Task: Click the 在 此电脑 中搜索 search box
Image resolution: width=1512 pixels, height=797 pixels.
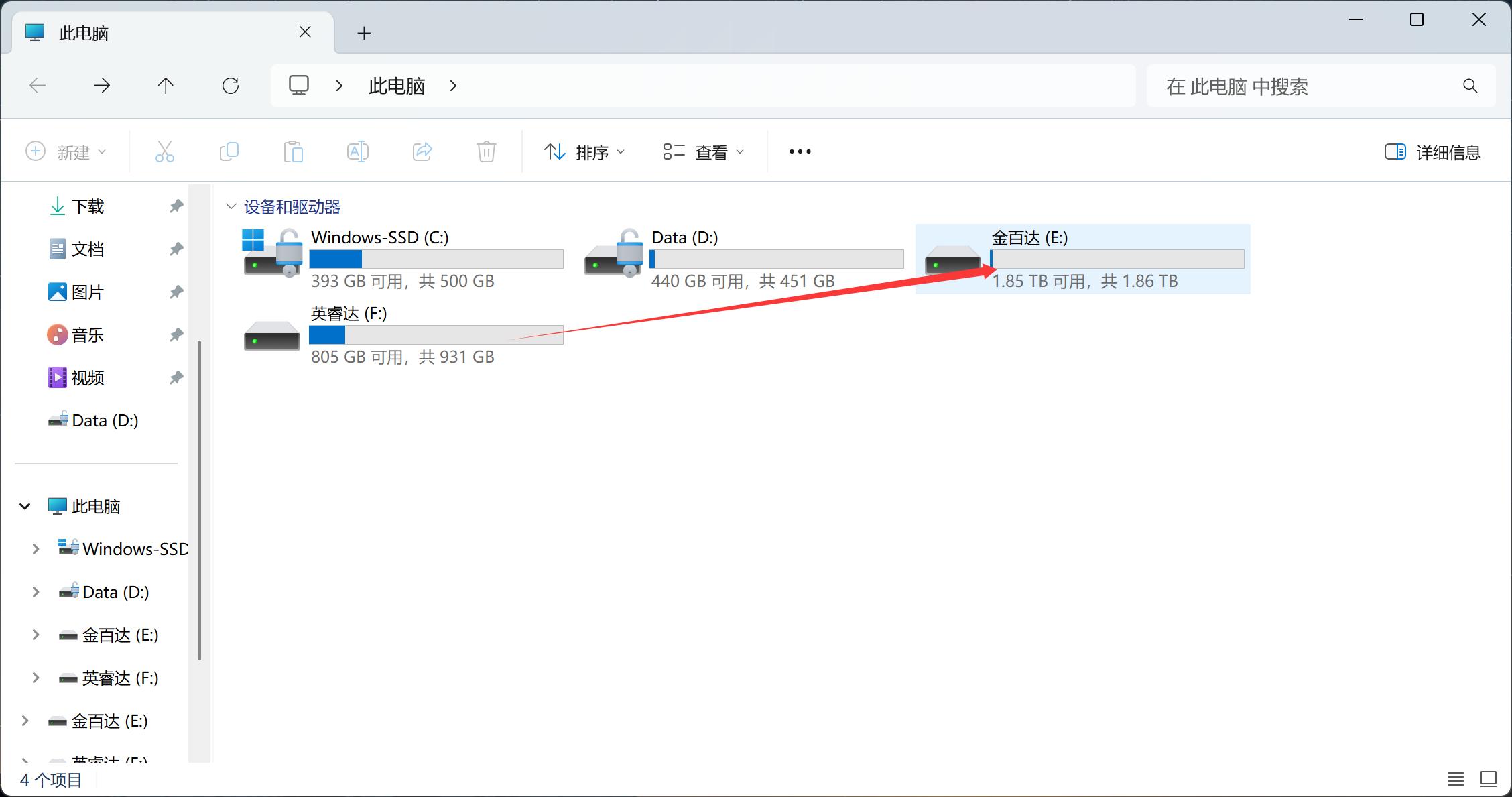Action: coord(1307,86)
